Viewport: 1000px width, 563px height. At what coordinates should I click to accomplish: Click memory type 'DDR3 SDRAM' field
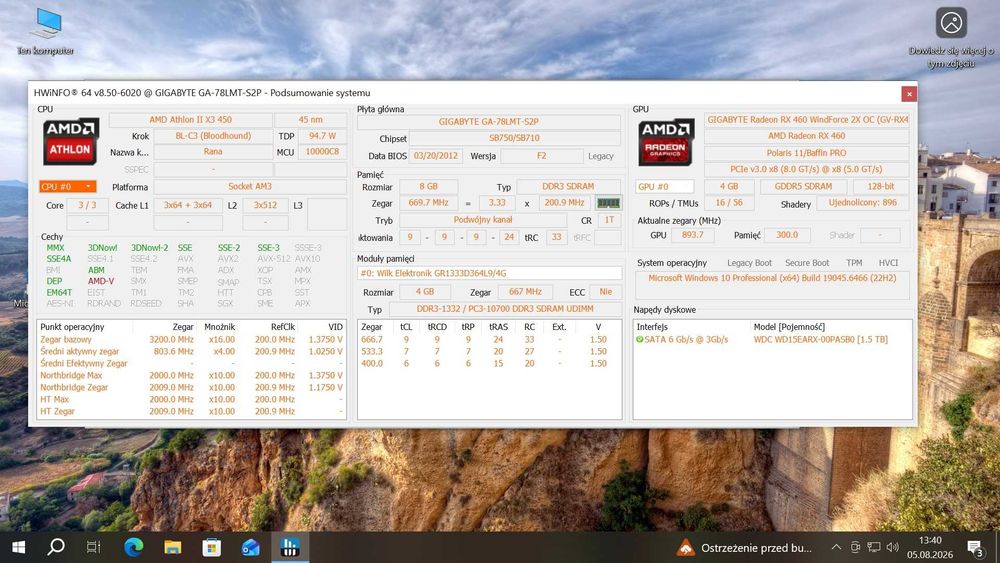coord(568,186)
